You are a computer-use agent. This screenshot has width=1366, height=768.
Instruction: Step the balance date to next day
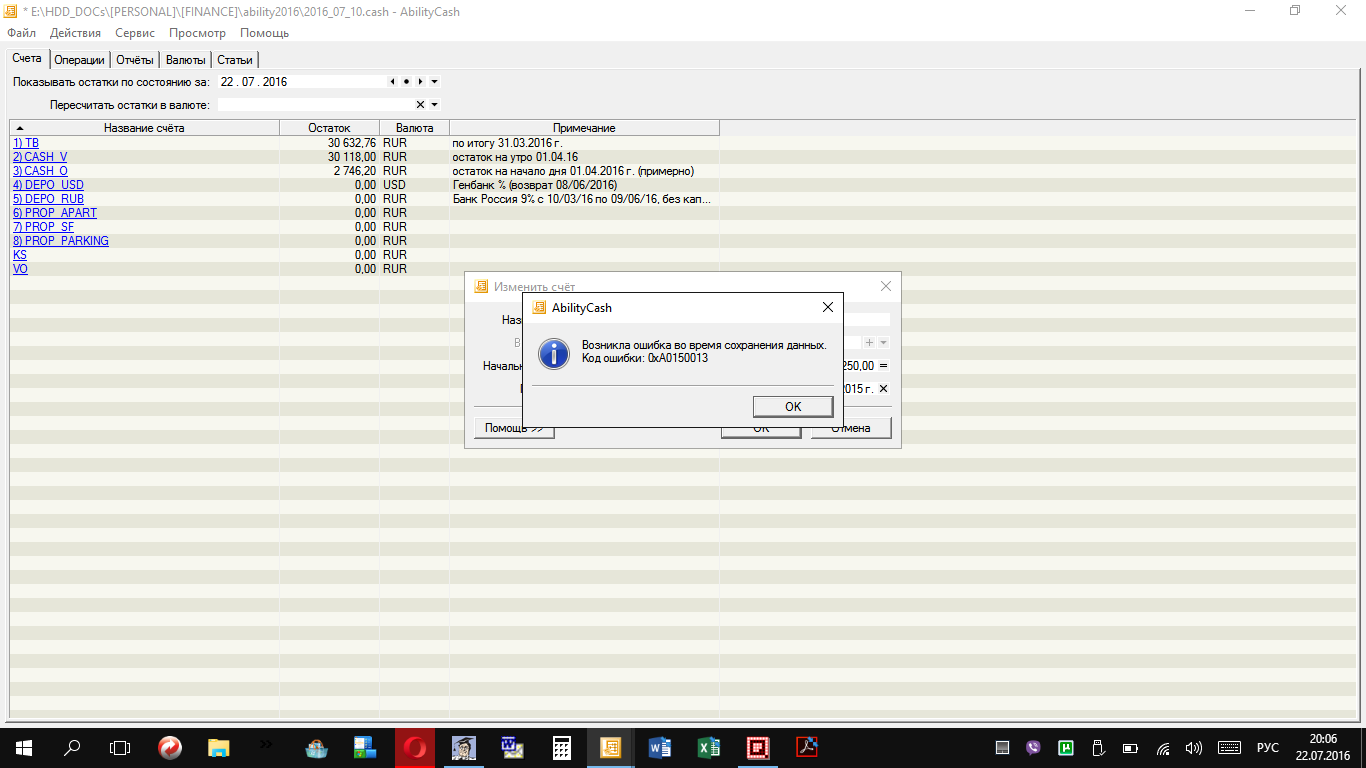tap(420, 82)
